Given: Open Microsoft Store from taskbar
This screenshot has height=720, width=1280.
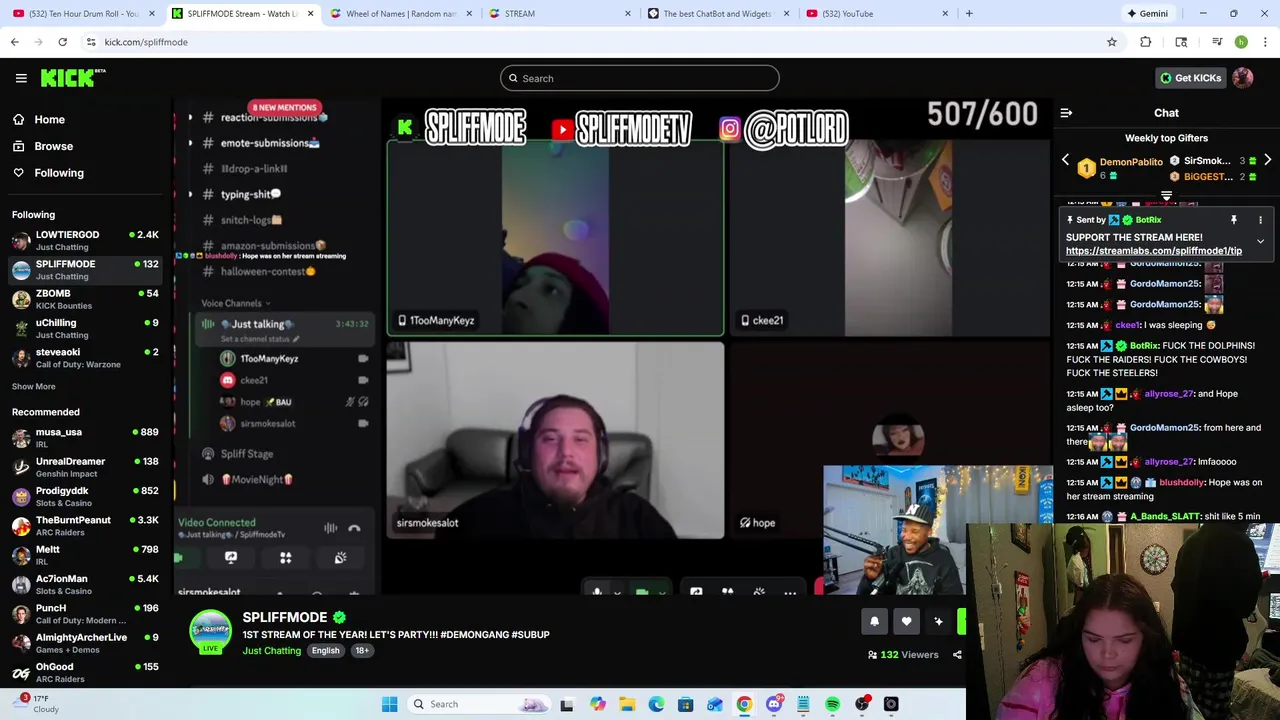Looking at the screenshot, I should pyautogui.click(x=685, y=704).
